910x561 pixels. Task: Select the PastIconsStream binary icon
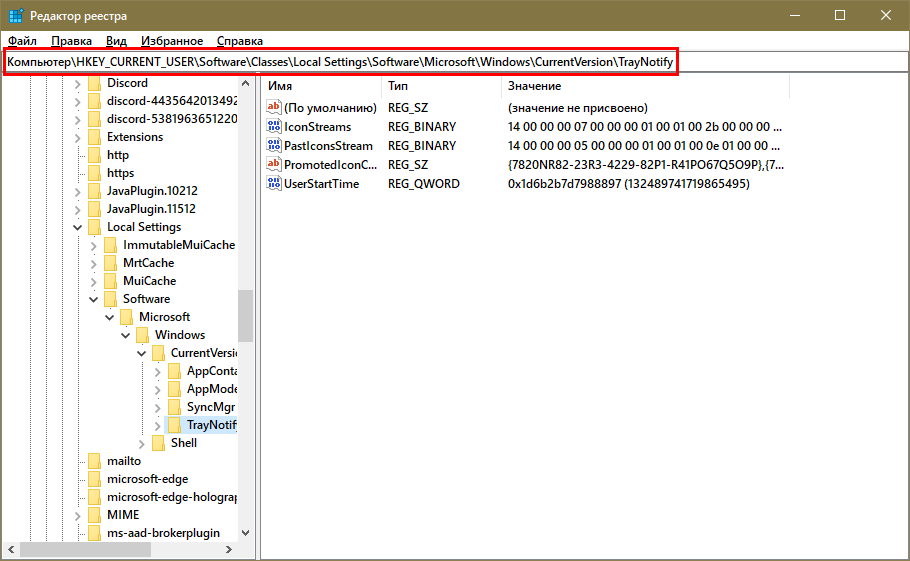click(274, 146)
